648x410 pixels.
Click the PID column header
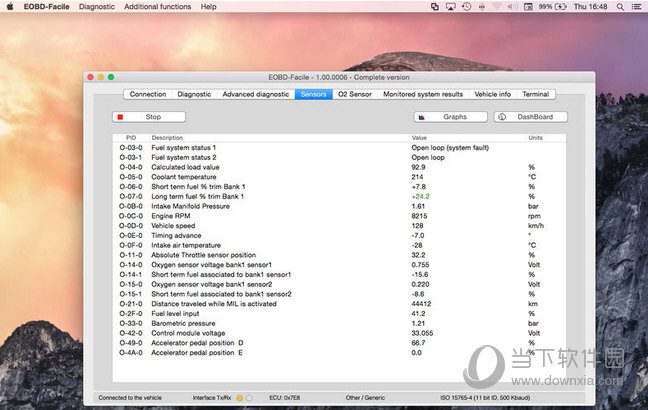tap(131, 138)
